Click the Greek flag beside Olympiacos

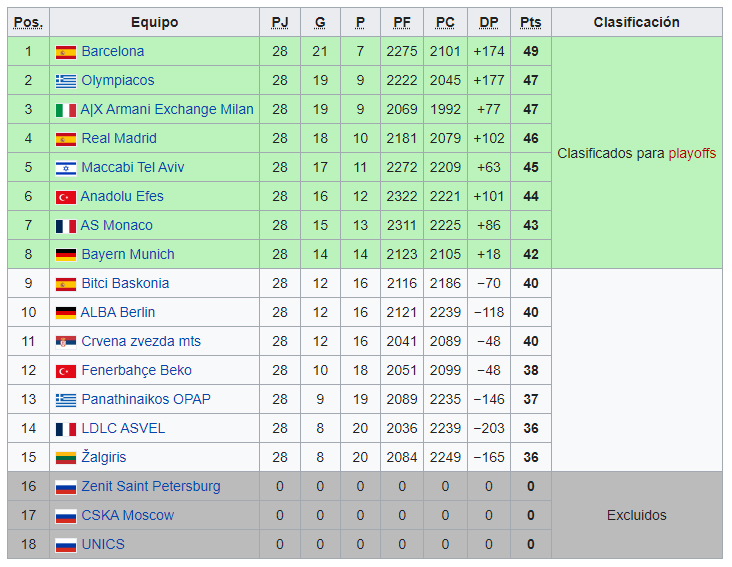click(x=66, y=81)
